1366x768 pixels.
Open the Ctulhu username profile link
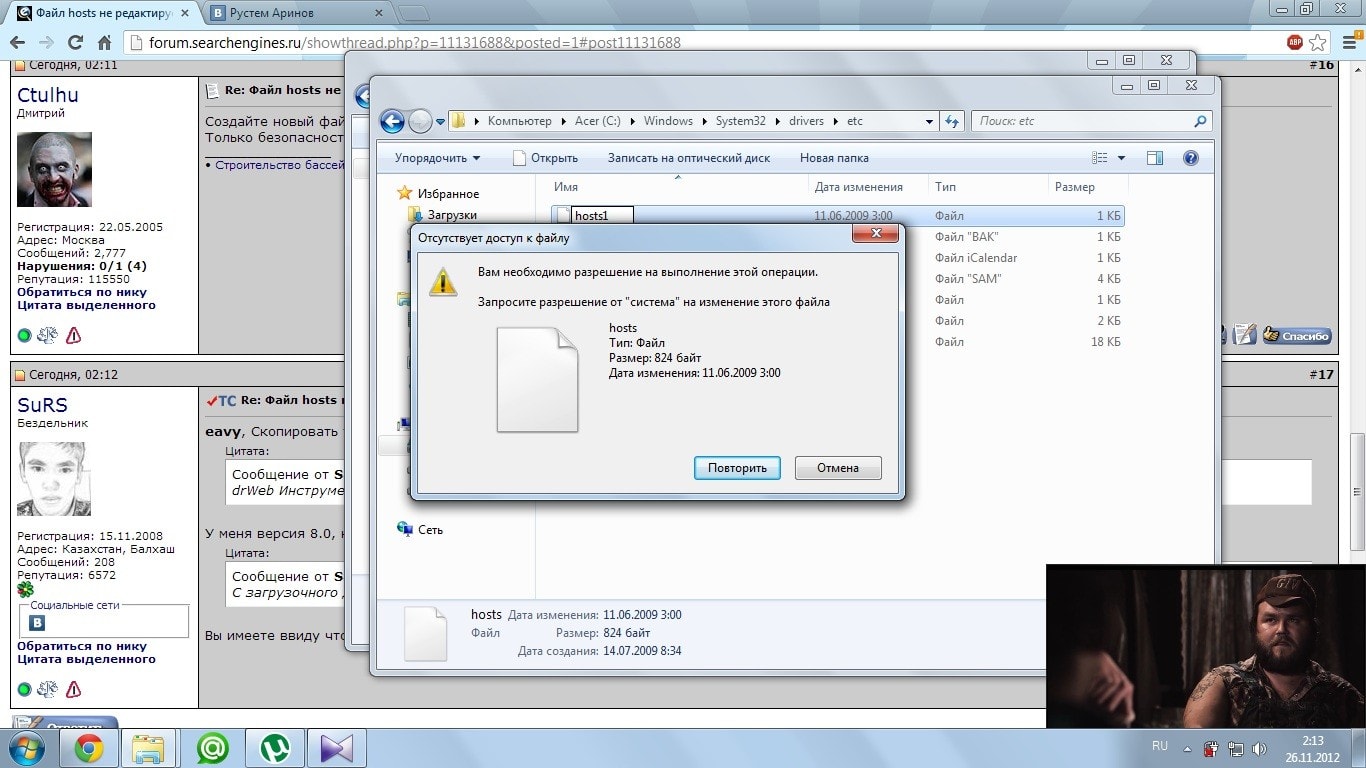pyautogui.click(x=47, y=95)
